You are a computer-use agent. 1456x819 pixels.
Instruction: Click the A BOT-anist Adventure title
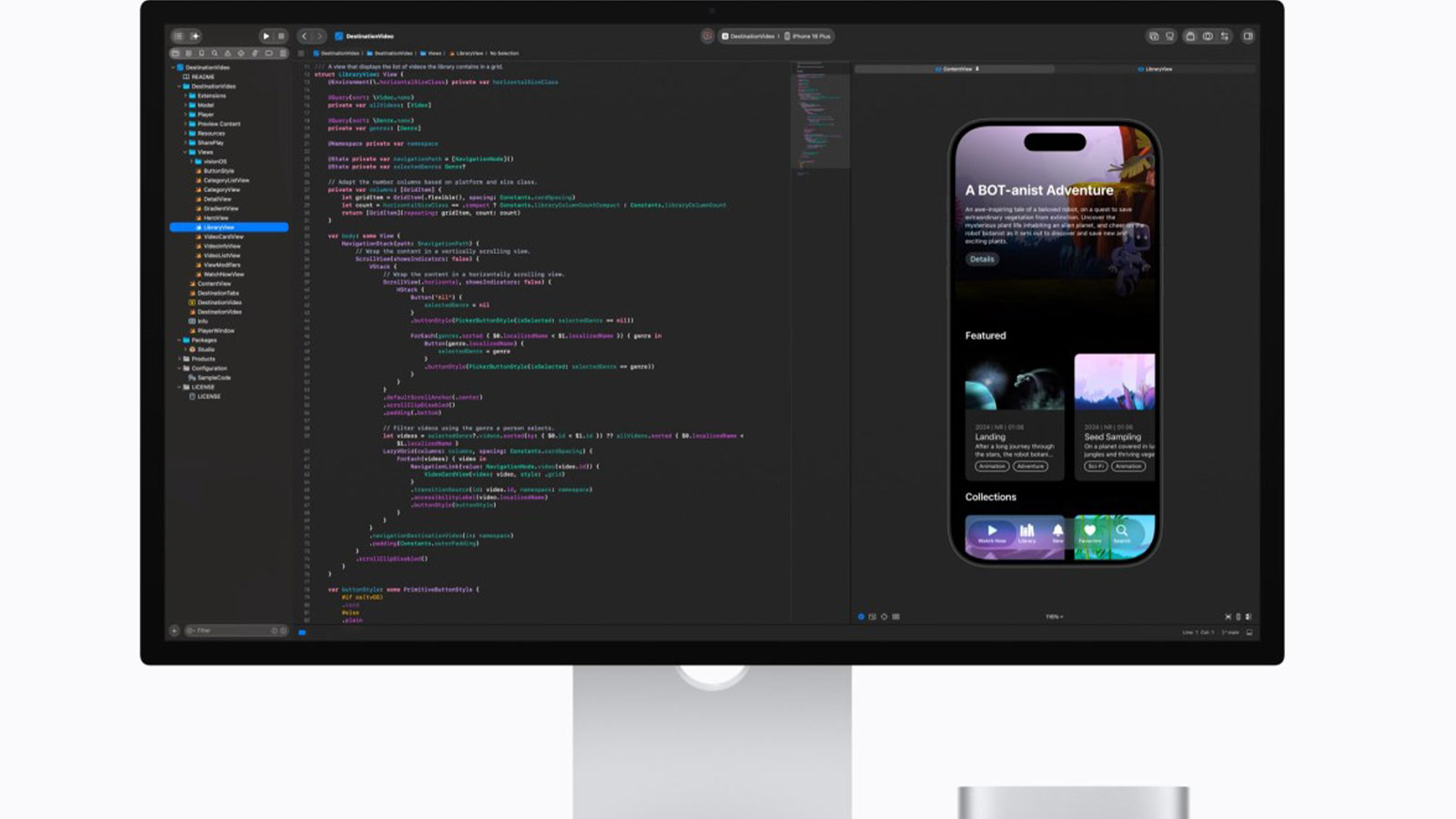tap(1039, 190)
